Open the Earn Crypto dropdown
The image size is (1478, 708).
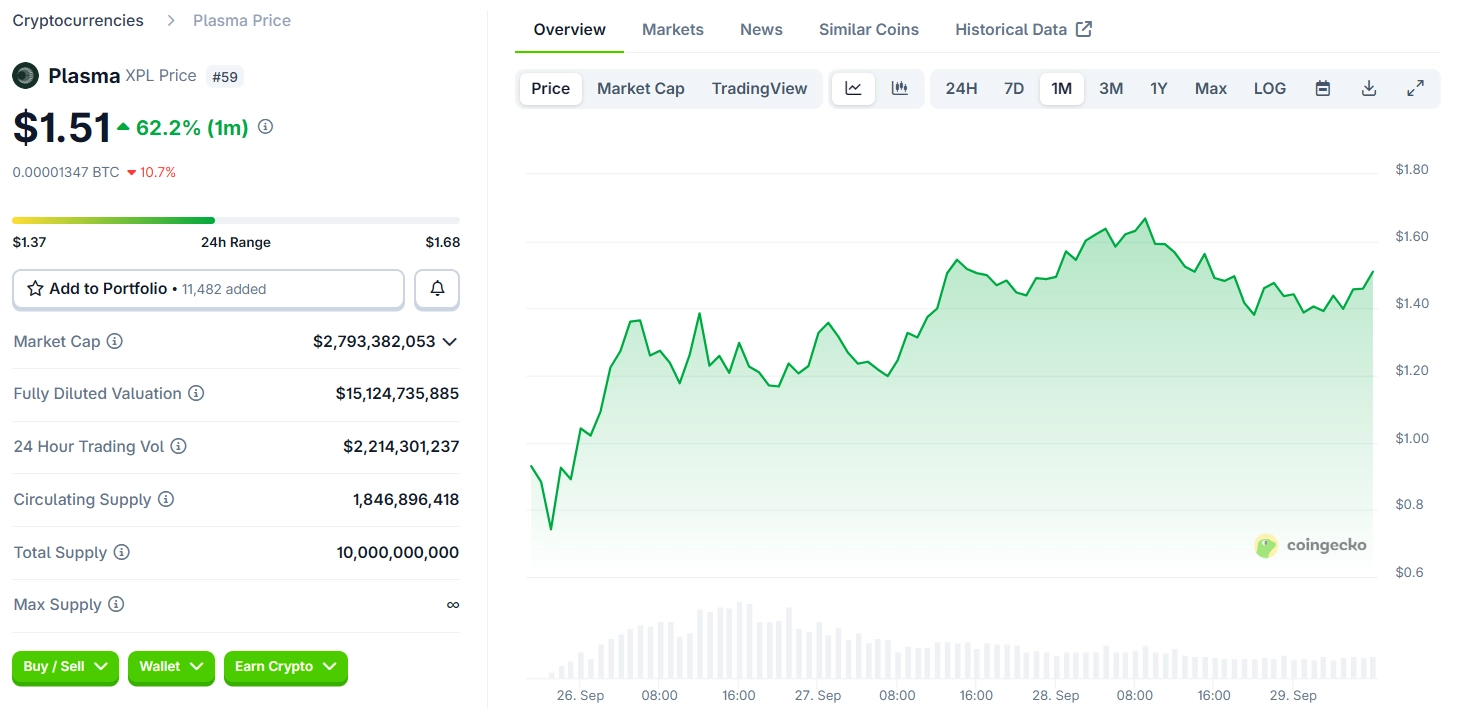click(285, 667)
